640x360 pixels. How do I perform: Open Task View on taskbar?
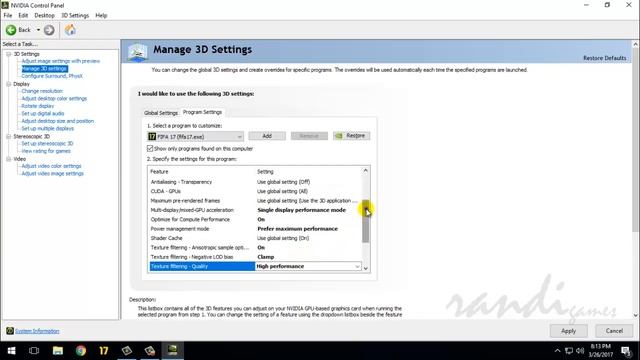coord(34,351)
